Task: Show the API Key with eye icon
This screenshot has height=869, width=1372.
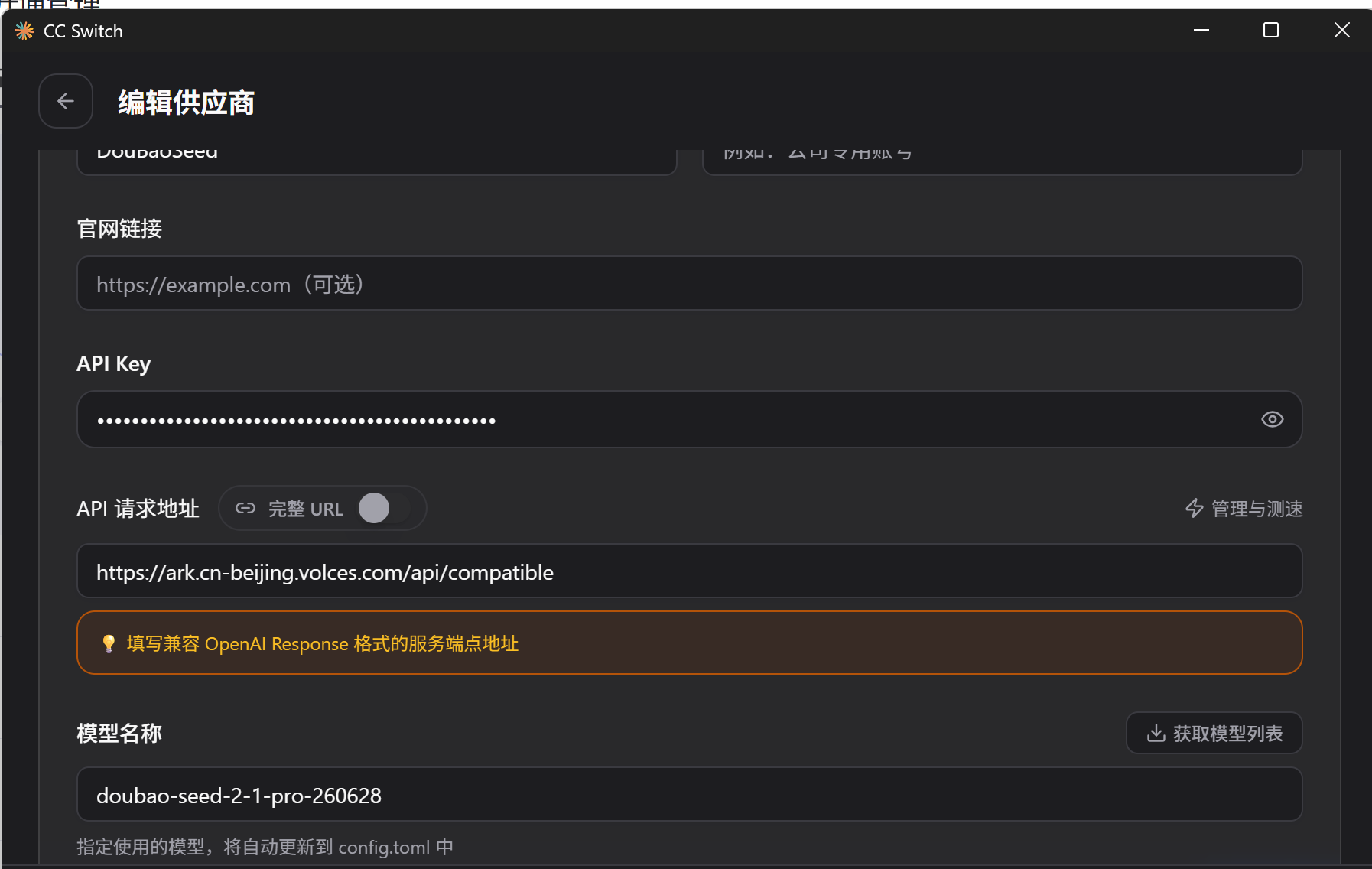Action: (x=1272, y=419)
